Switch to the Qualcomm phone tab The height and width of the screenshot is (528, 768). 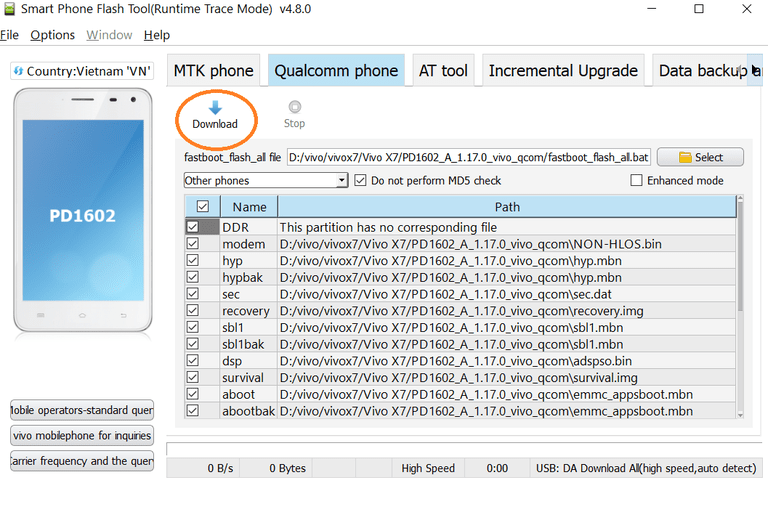pos(336,71)
